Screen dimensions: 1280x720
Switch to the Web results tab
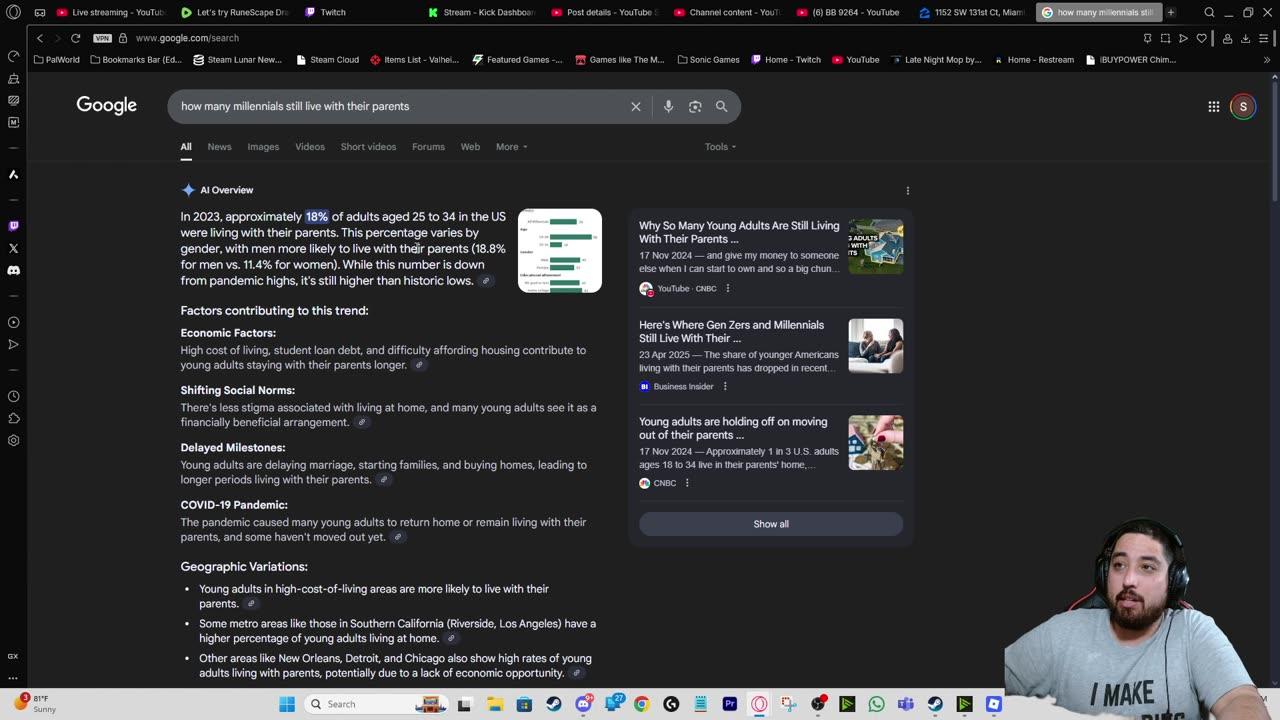pos(470,147)
